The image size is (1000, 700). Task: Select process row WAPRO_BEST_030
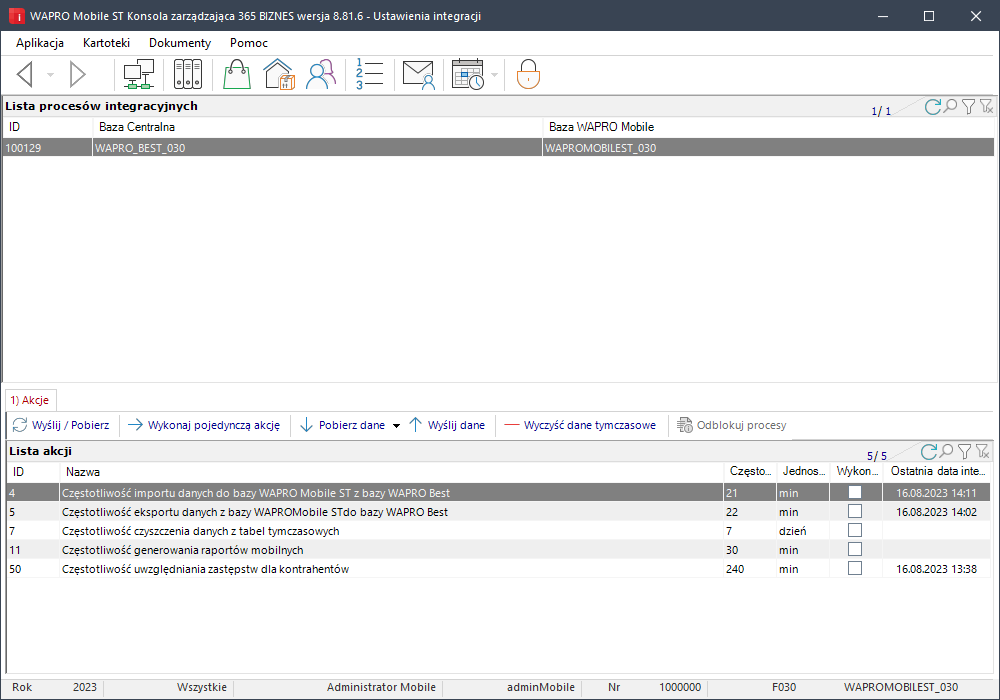(x=498, y=148)
